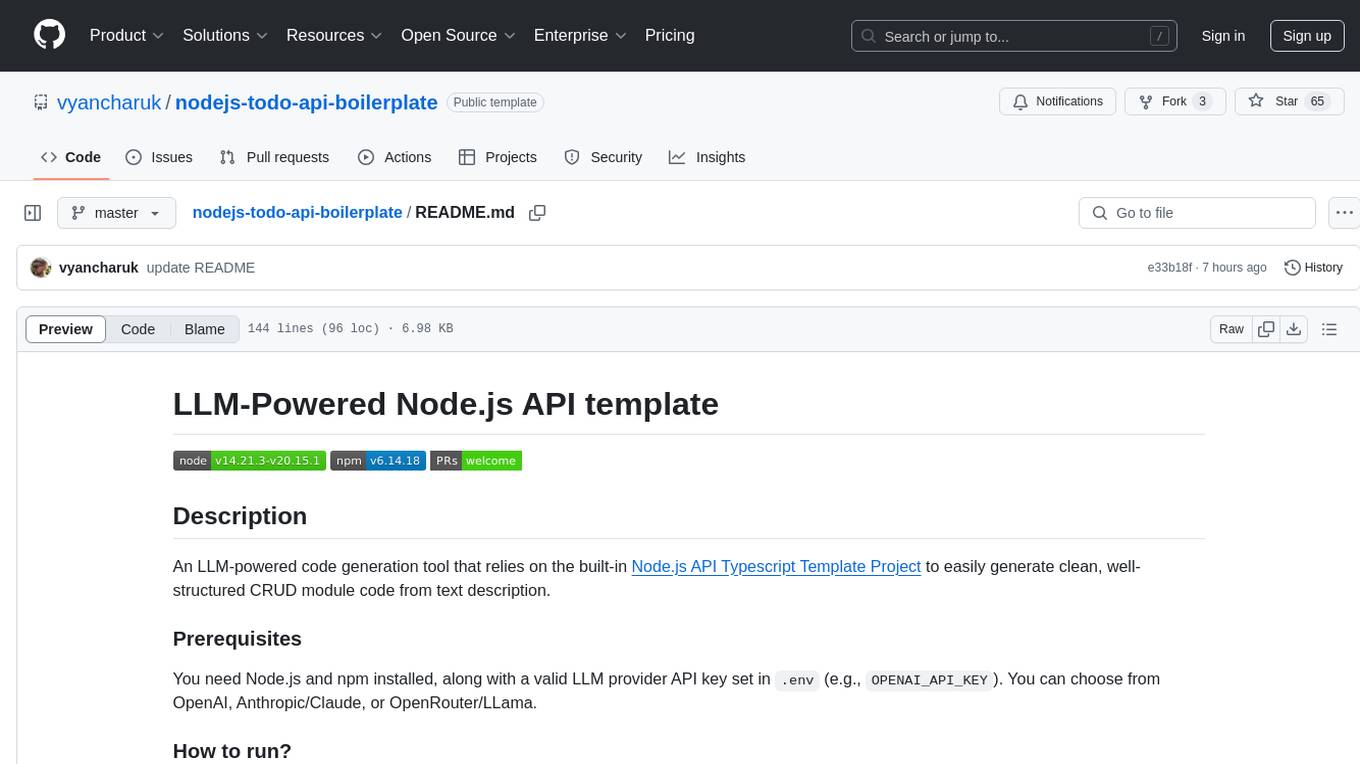Switch to the Actions tab

(395, 157)
